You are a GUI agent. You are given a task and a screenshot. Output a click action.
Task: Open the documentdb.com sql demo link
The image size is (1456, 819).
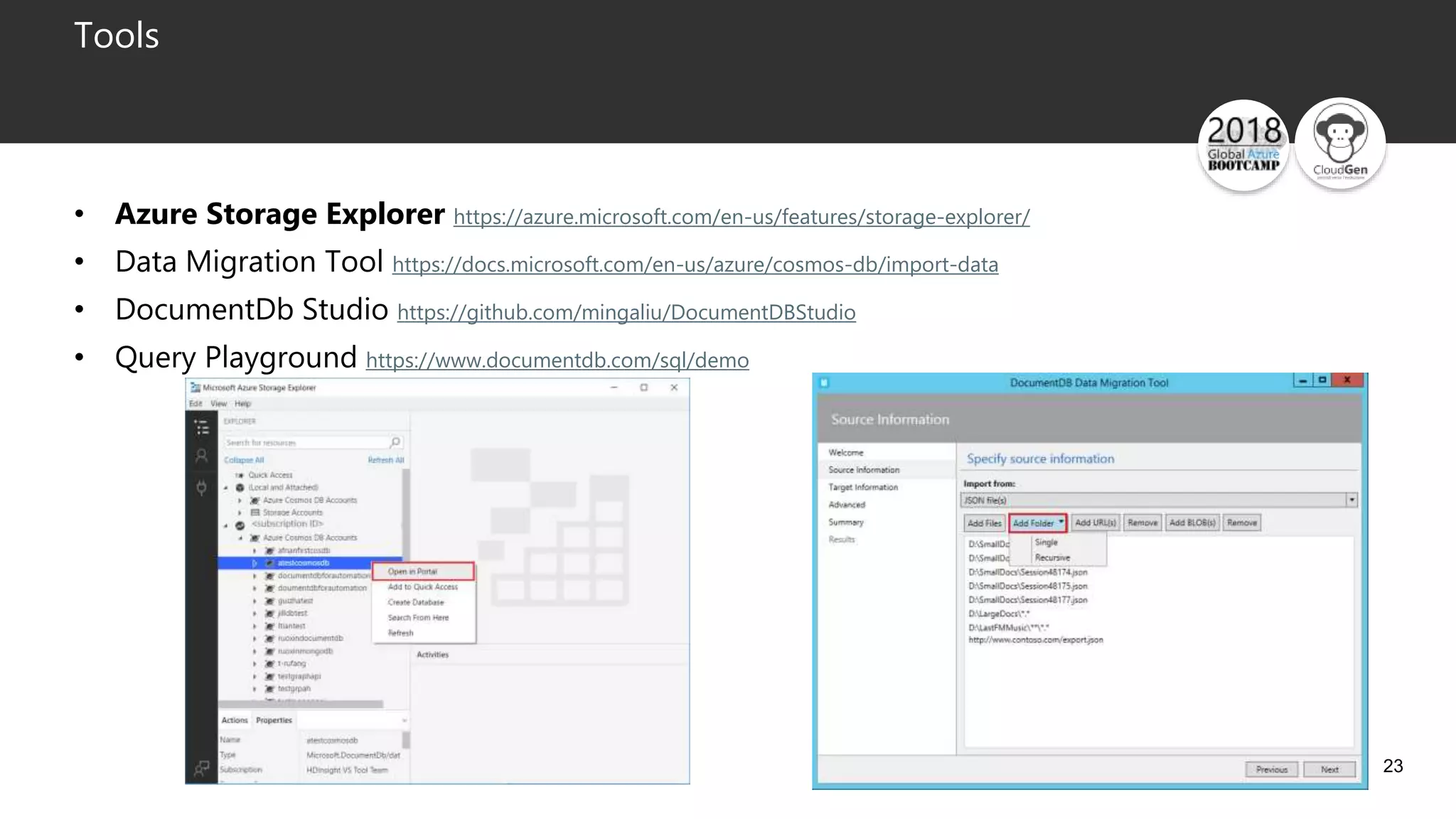coord(557,360)
